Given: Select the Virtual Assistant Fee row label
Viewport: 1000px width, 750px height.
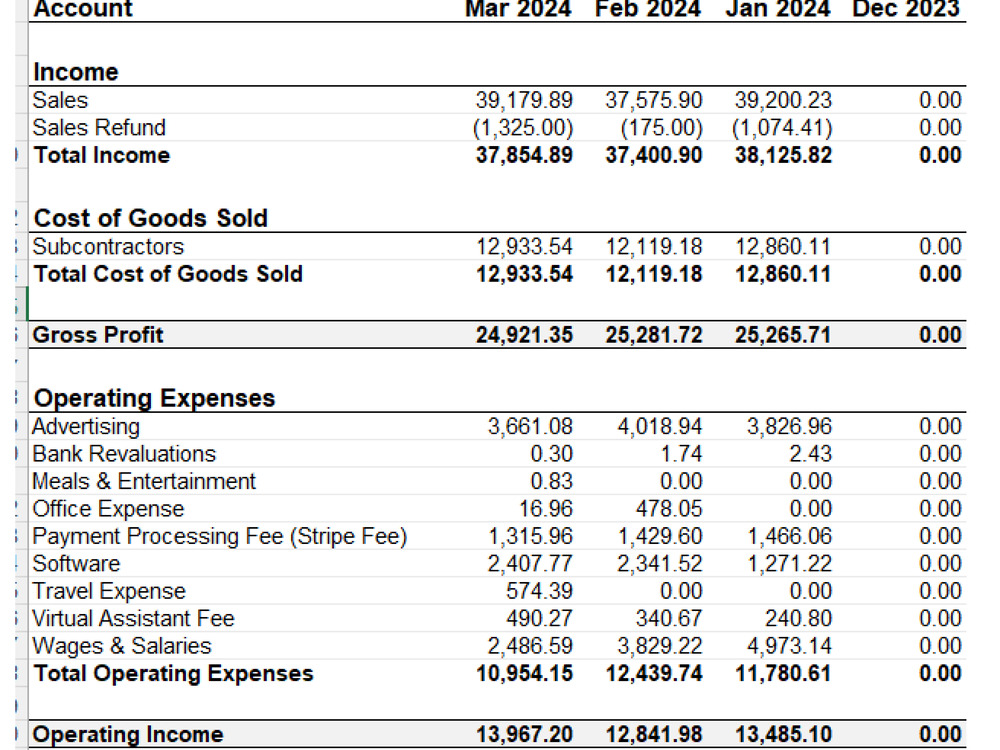Looking at the screenshot, I should (x=133, y=618).
